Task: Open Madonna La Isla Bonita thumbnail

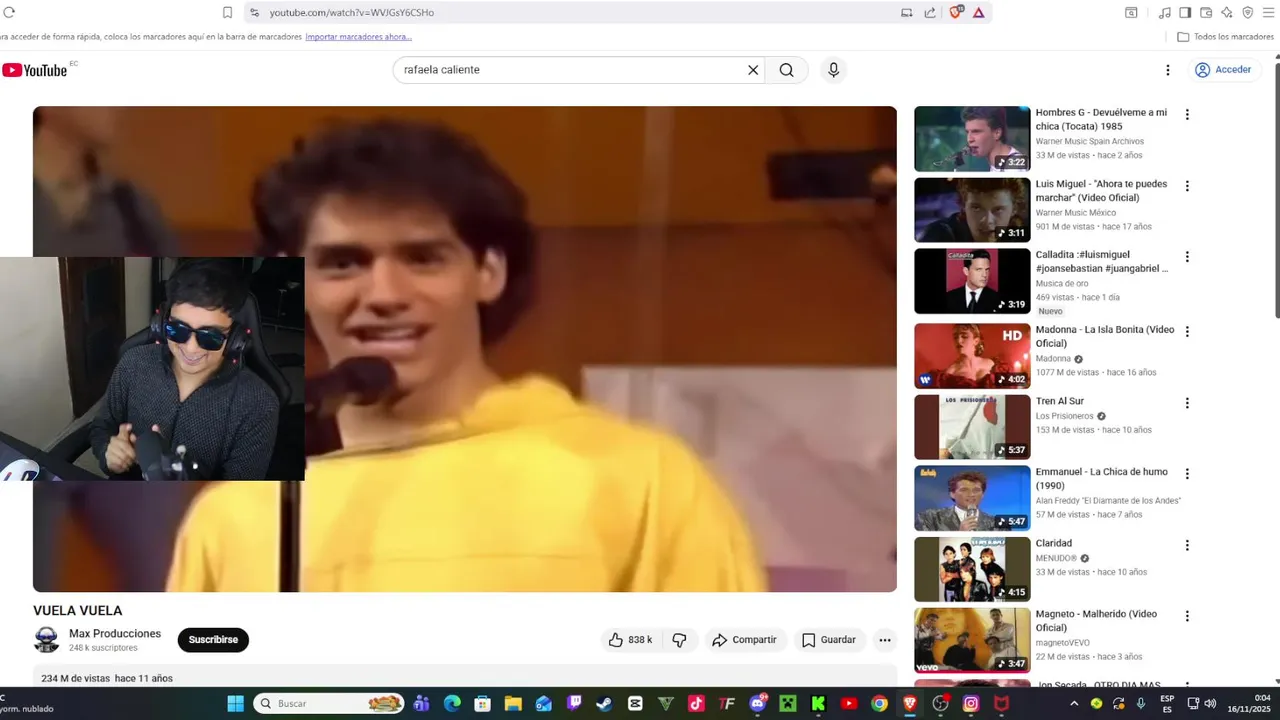Action: pos(972,355)
